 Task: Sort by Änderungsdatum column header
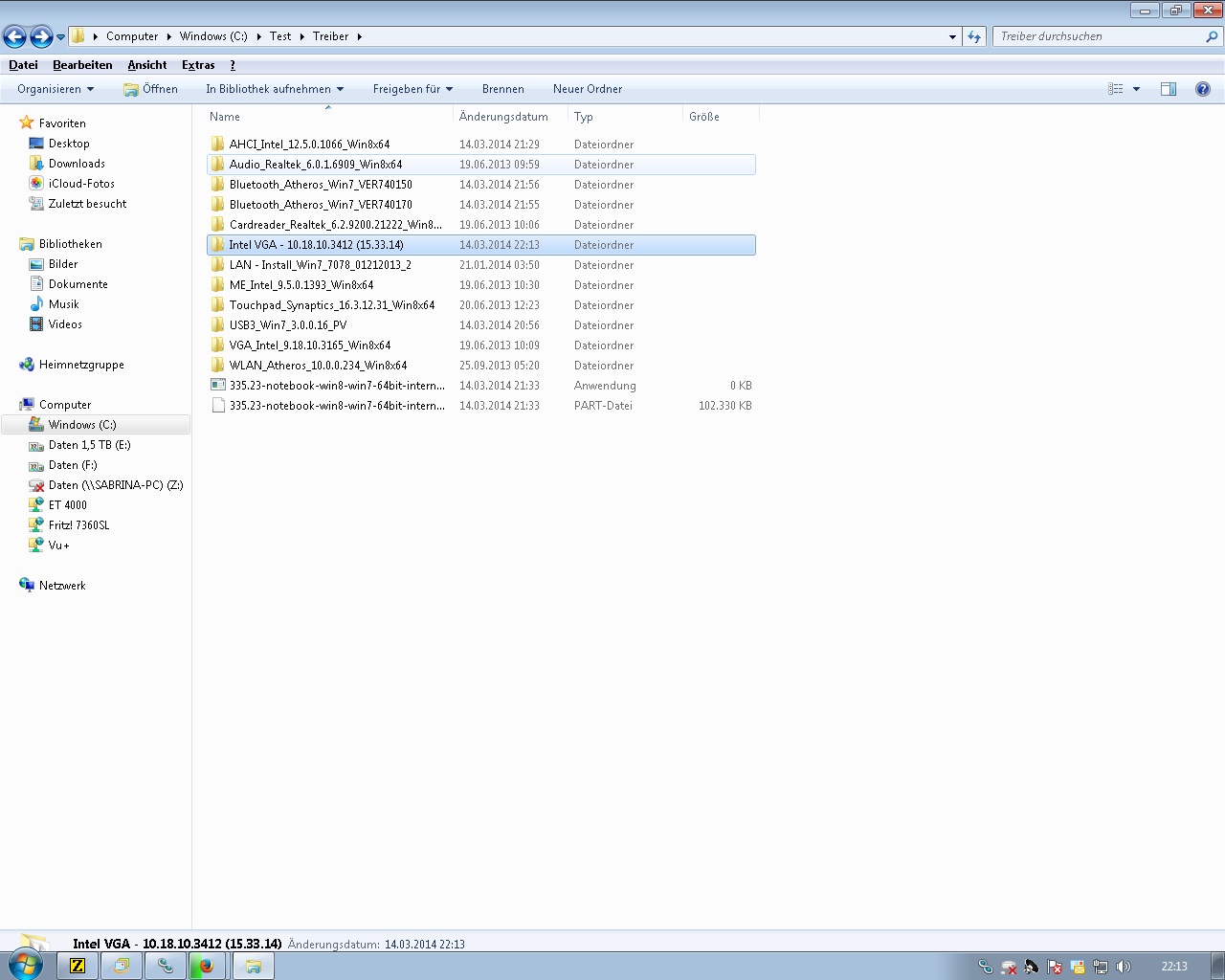pyautogui.click(x=510, y=117)
